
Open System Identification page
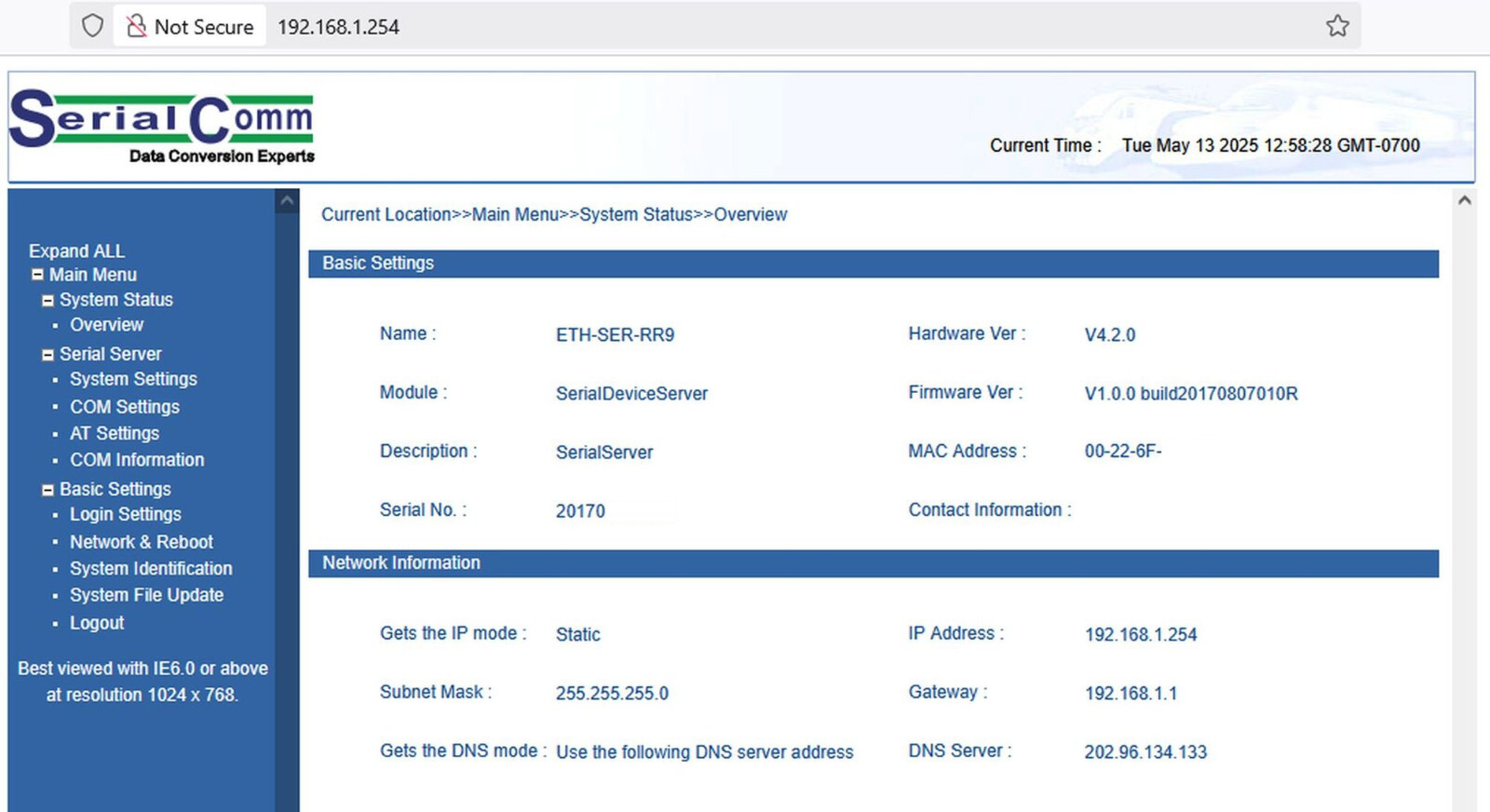click(x=151, y=568)
